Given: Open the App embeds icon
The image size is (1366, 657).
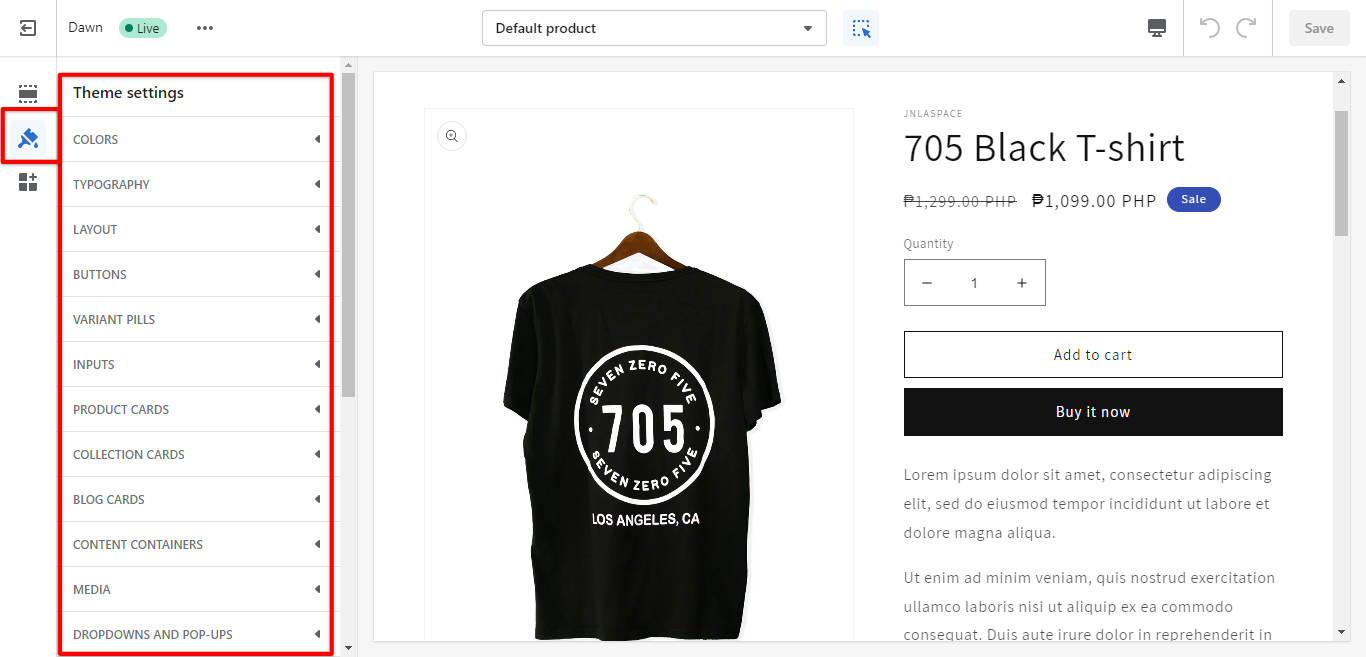Looking at the screenshot, I should pyautogui.click(x=28, y=182).
